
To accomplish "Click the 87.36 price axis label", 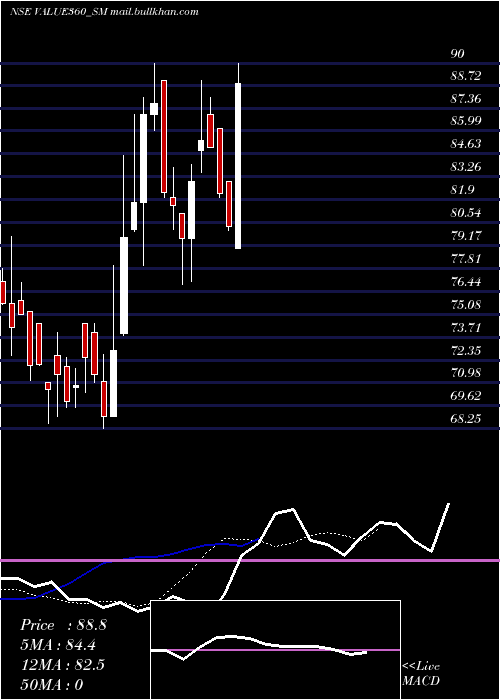I will (x=466, y=99).
